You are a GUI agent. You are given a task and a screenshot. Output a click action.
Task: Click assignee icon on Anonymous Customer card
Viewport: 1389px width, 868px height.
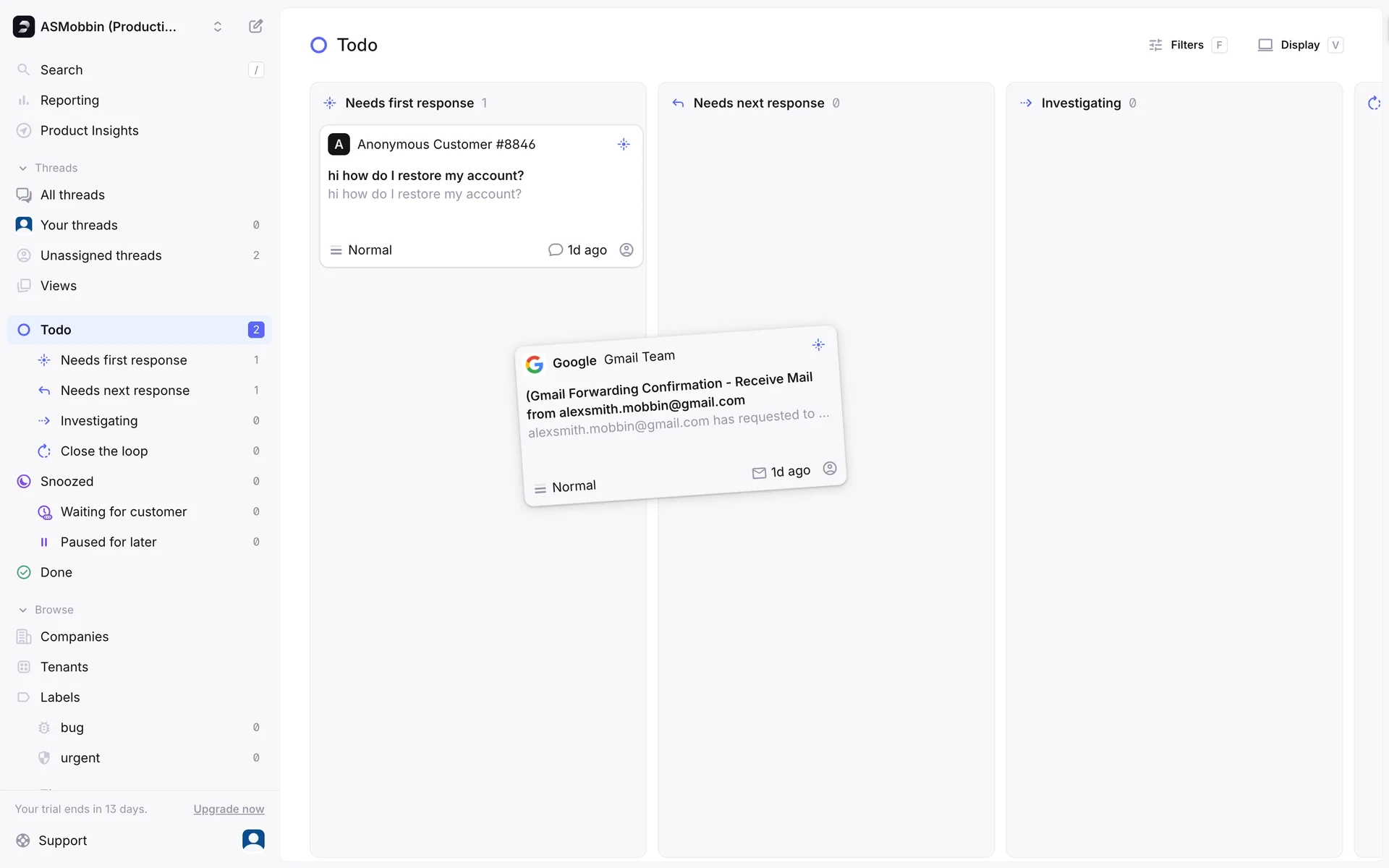pos(626,250)
